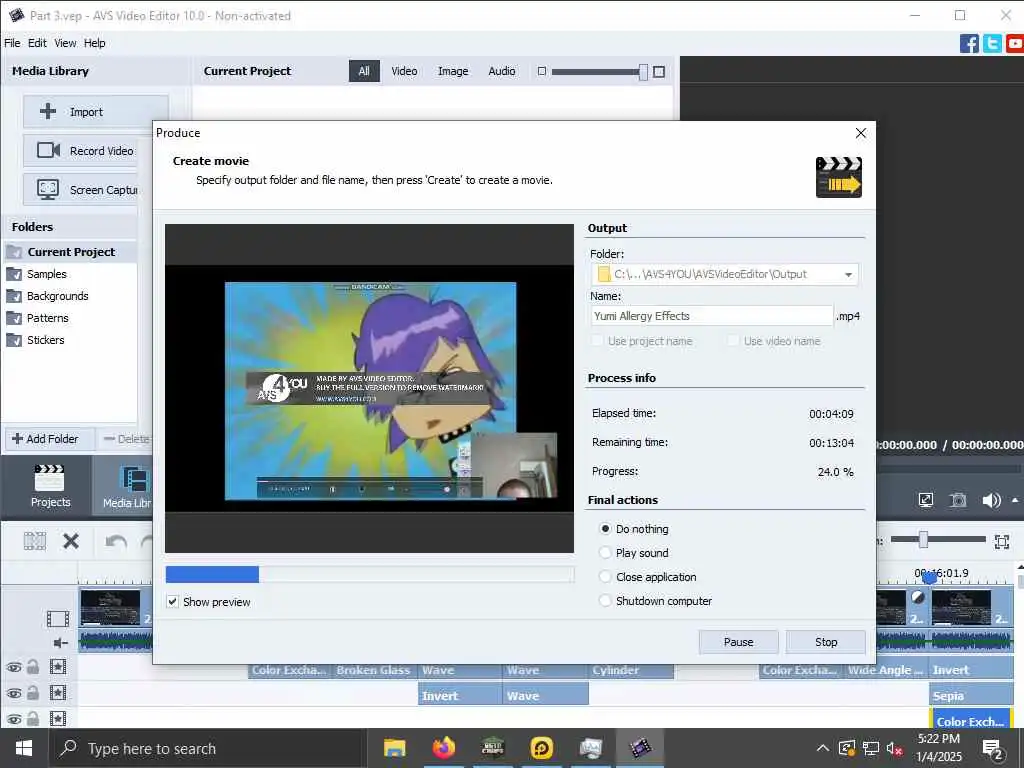Toggle lock on second effect track
1024x768 pixels.
pos(33,693)
